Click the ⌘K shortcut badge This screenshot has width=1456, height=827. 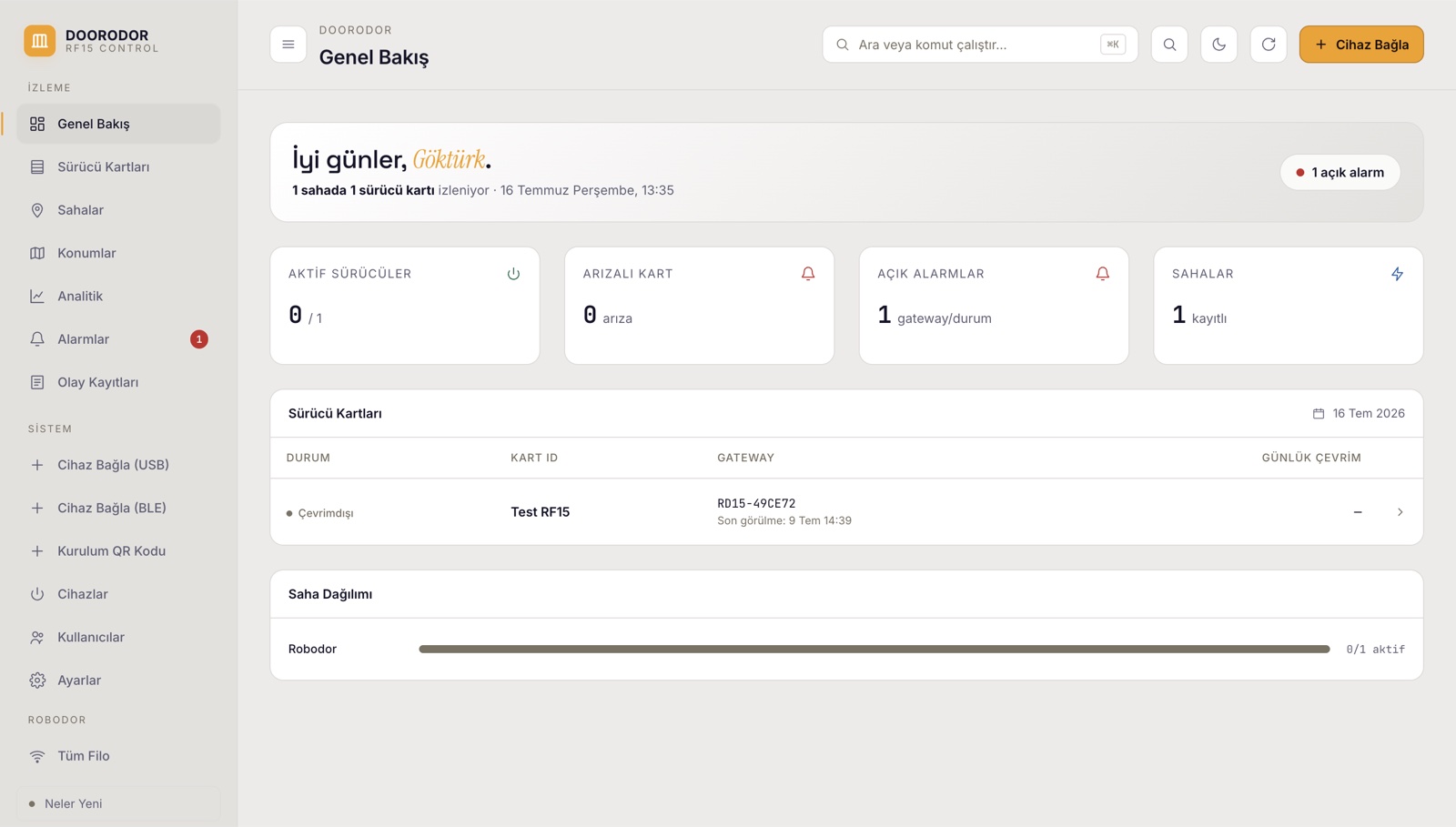pyautogui.click(x=1113, y=45)
